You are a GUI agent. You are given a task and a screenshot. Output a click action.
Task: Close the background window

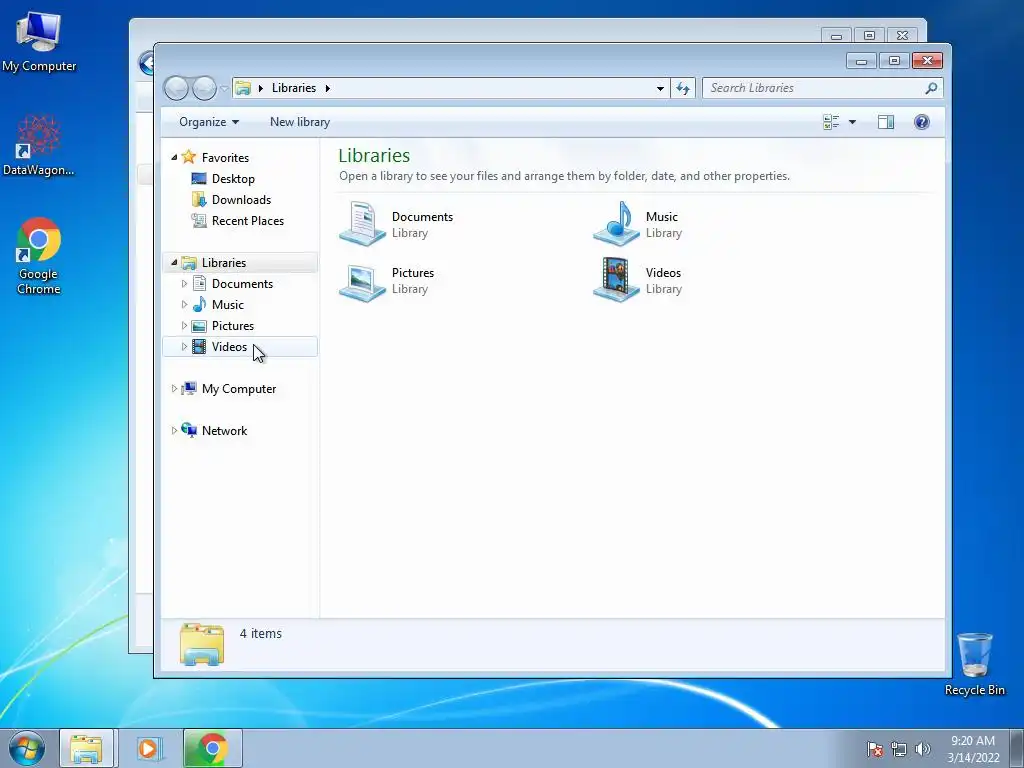(x=902, y=35)
